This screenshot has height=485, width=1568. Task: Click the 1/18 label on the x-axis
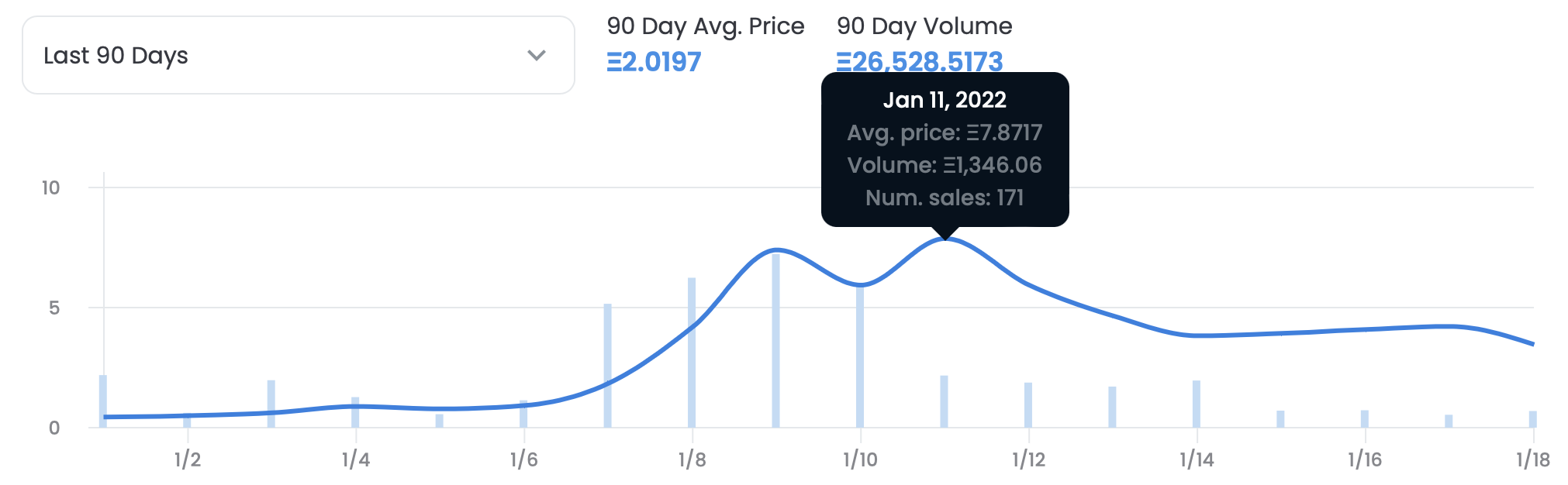1532,459
